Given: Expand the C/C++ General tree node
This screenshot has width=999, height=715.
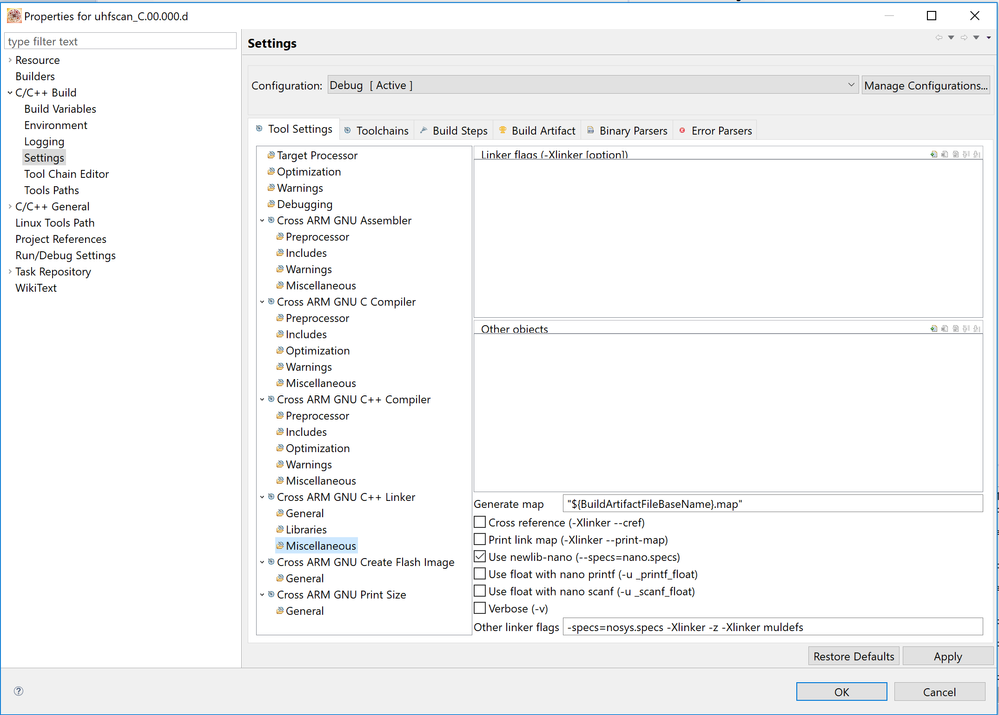Looking at the screenshot, I should click(9, 207).
